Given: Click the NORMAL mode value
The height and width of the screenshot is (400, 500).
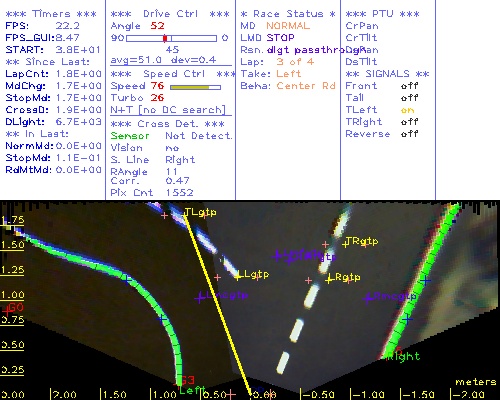Looking at the screenshot, I should coord(288,26).
